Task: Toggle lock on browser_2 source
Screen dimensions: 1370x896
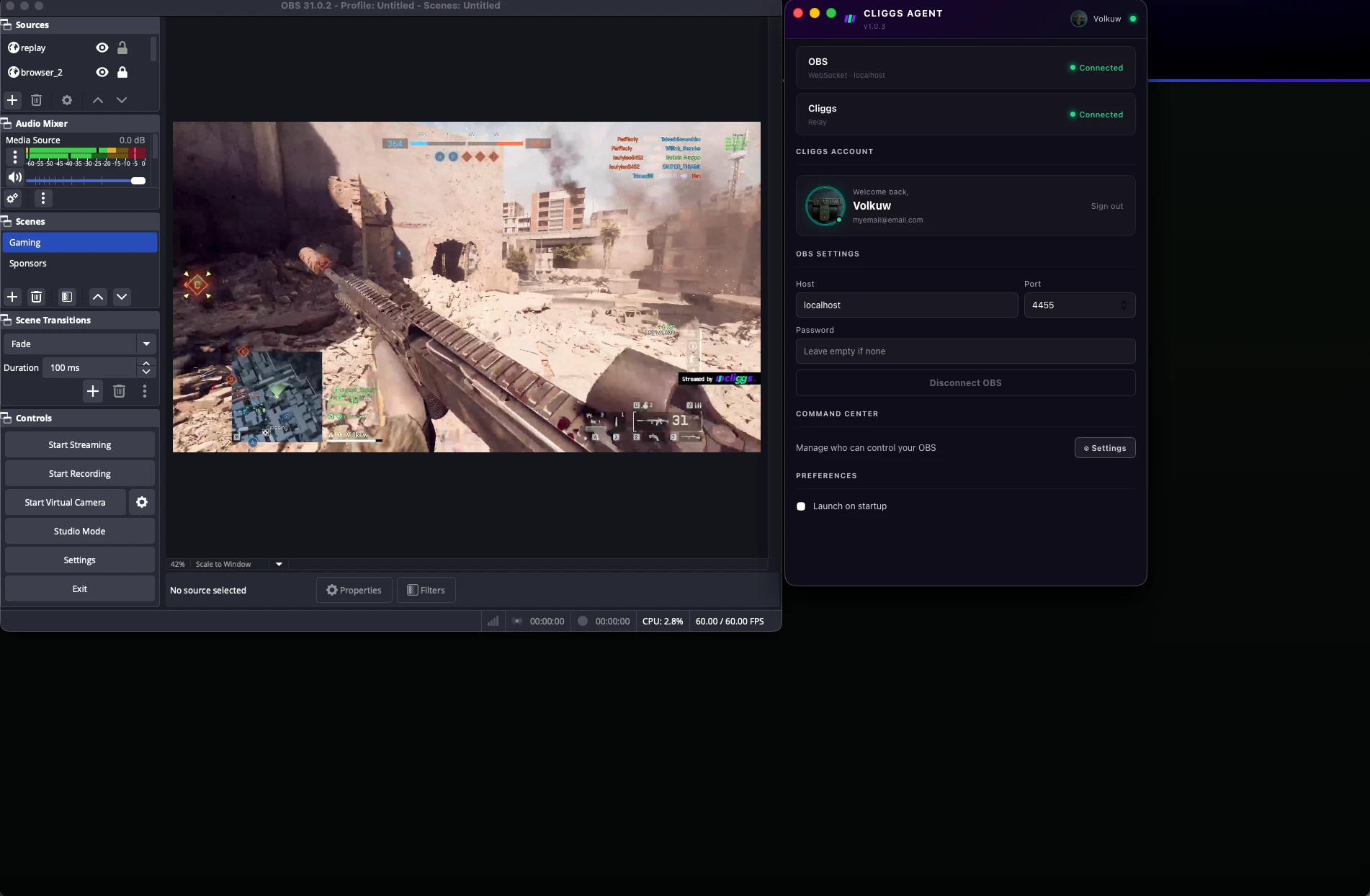Action: point(122,72)
